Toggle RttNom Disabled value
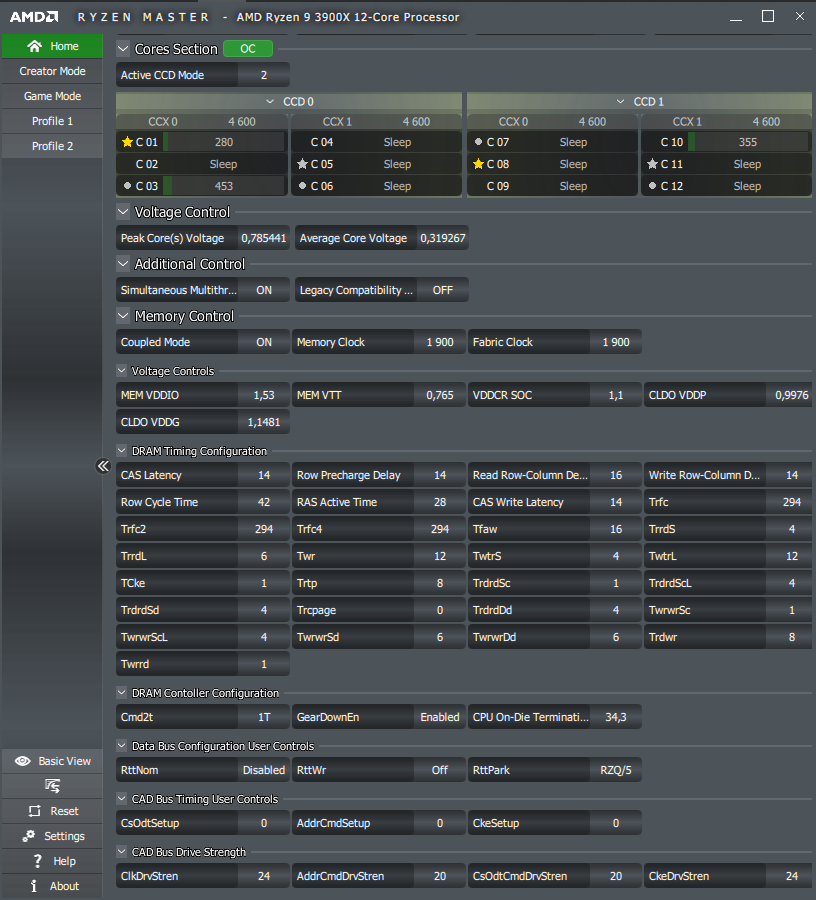The height and width of the screenshot is (900, 816). tap(264, 770)
